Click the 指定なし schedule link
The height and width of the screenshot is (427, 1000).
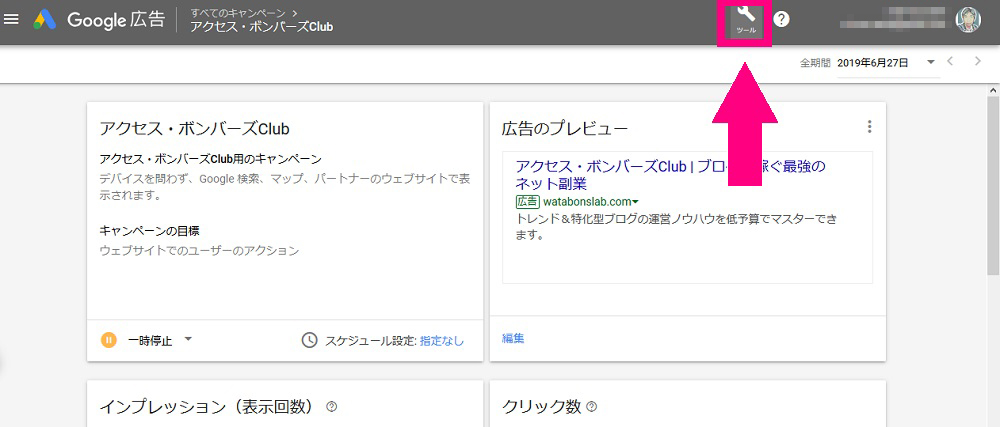[x=441, y=341]
